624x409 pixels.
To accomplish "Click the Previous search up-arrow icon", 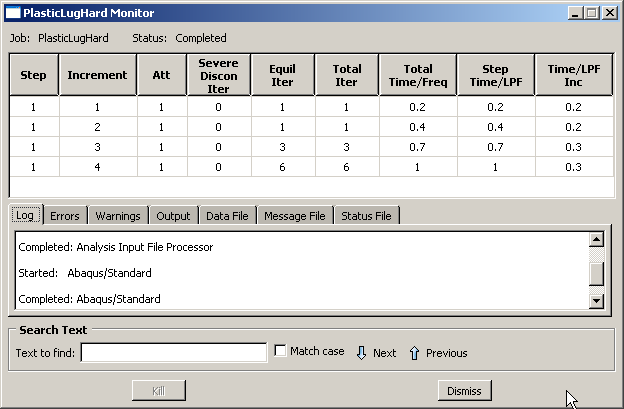I will pyautogui.click(x=414, y=352).
